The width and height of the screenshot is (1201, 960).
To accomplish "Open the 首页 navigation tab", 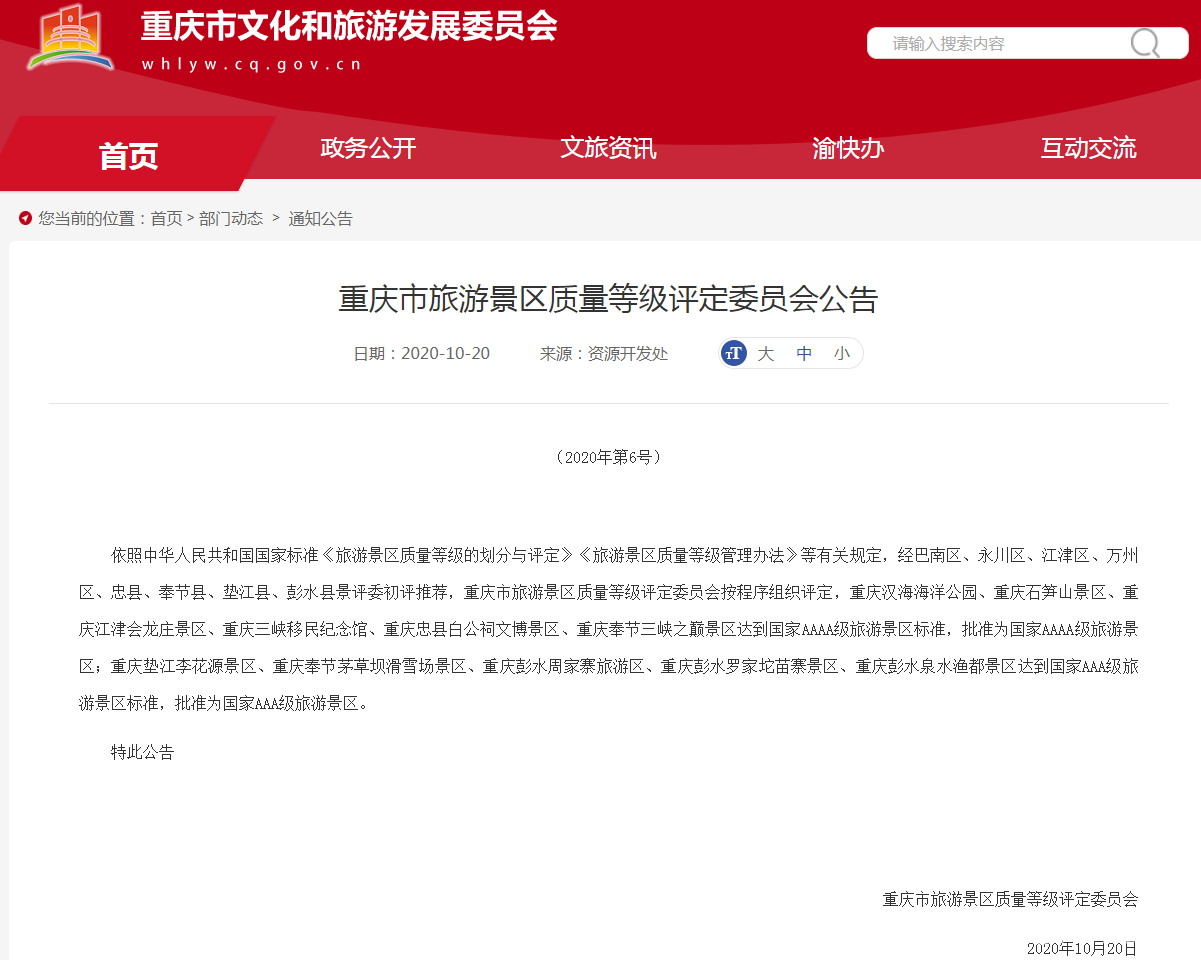I will (128, 154).
